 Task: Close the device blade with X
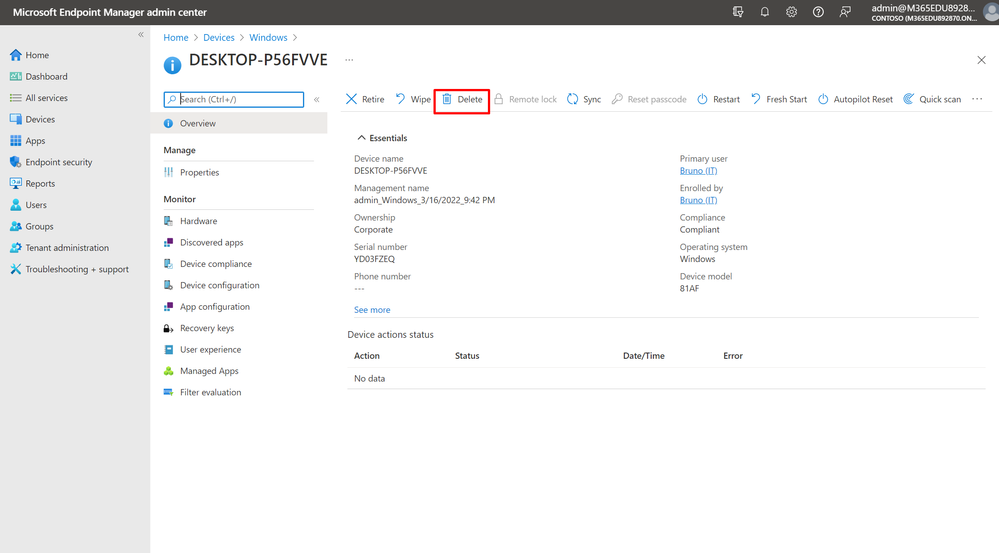(x=981, y=60)
